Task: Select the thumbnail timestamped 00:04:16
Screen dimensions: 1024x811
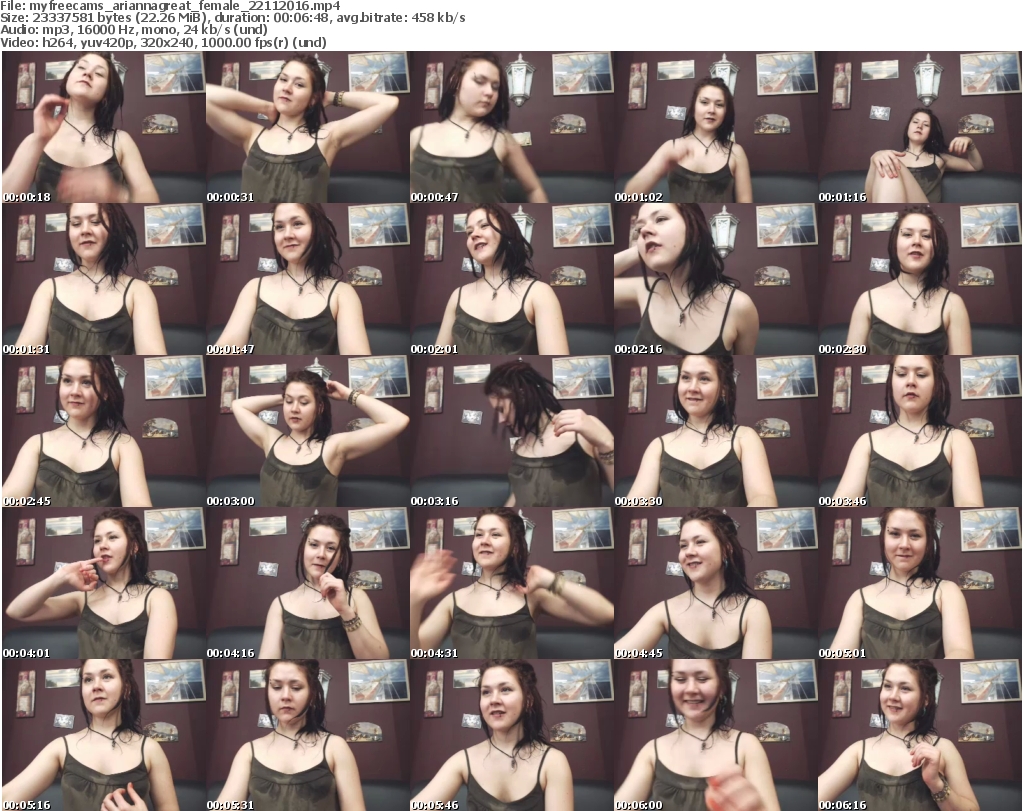Action: (308, 583)
